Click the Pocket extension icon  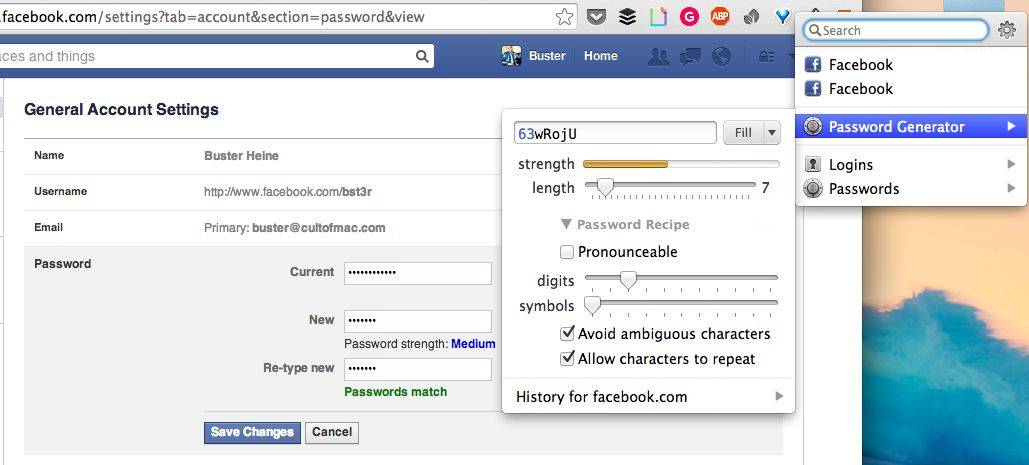[597, 16]
